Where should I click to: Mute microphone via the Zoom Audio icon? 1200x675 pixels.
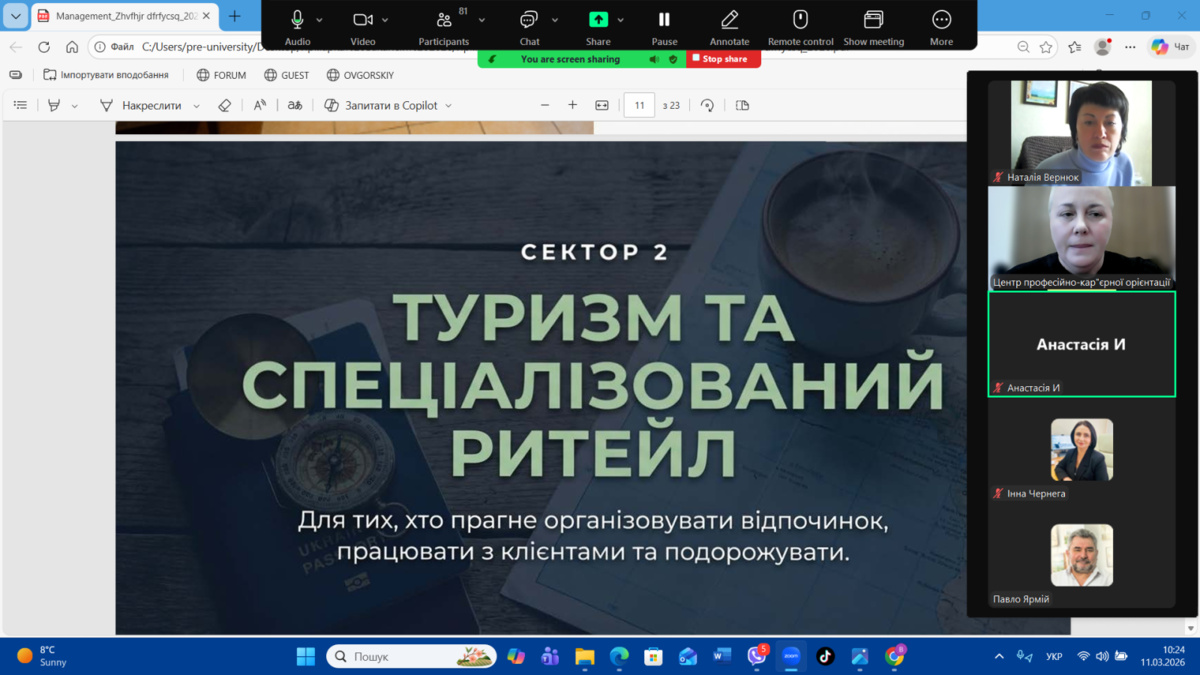coord(297,20)
